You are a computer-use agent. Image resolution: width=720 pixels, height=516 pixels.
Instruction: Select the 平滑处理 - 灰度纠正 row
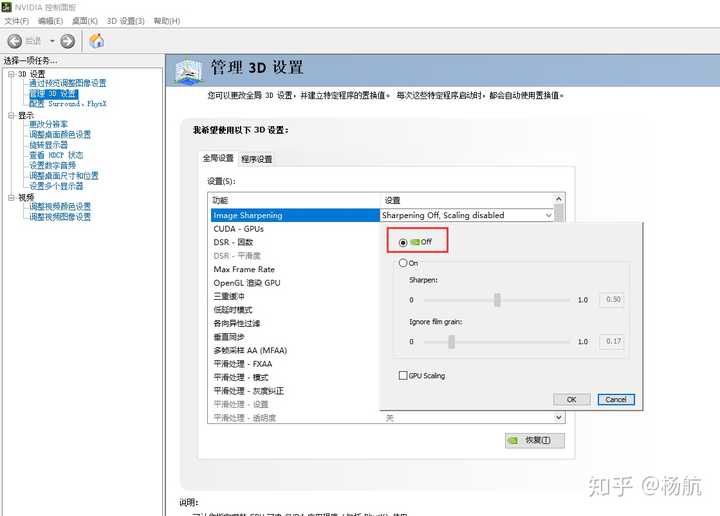[x=295, y=391]
